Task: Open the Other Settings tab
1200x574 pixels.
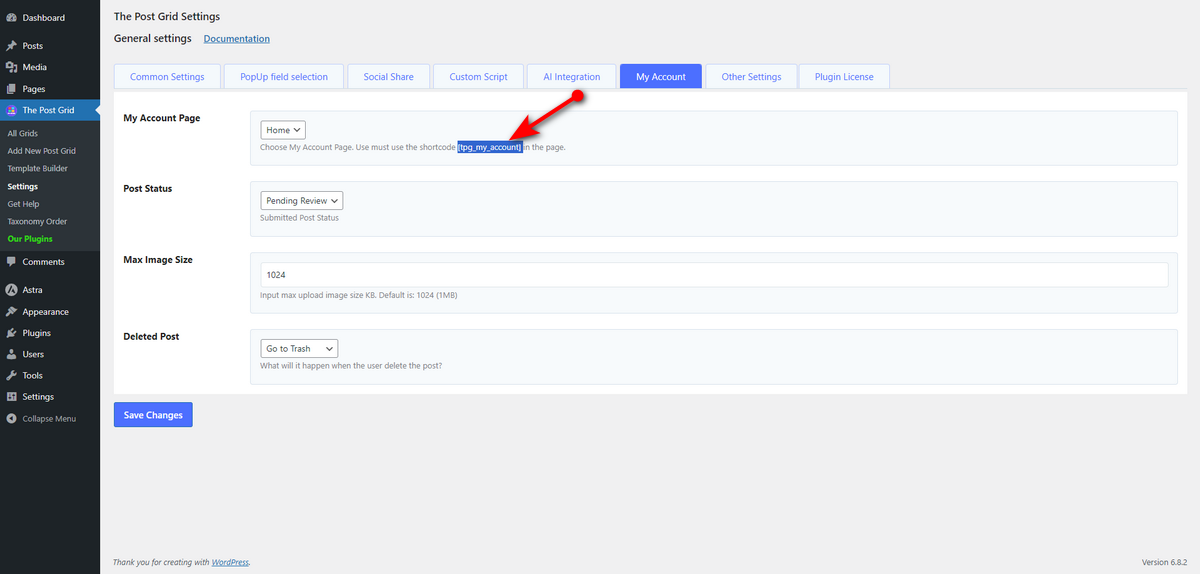Action: click(751, 77)
